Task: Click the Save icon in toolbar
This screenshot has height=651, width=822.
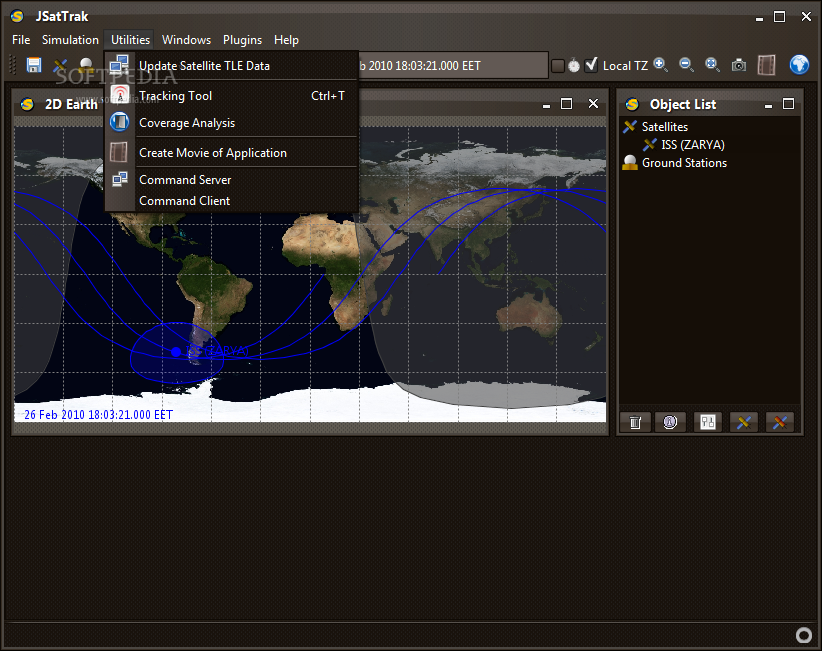Action: (34, 66)
